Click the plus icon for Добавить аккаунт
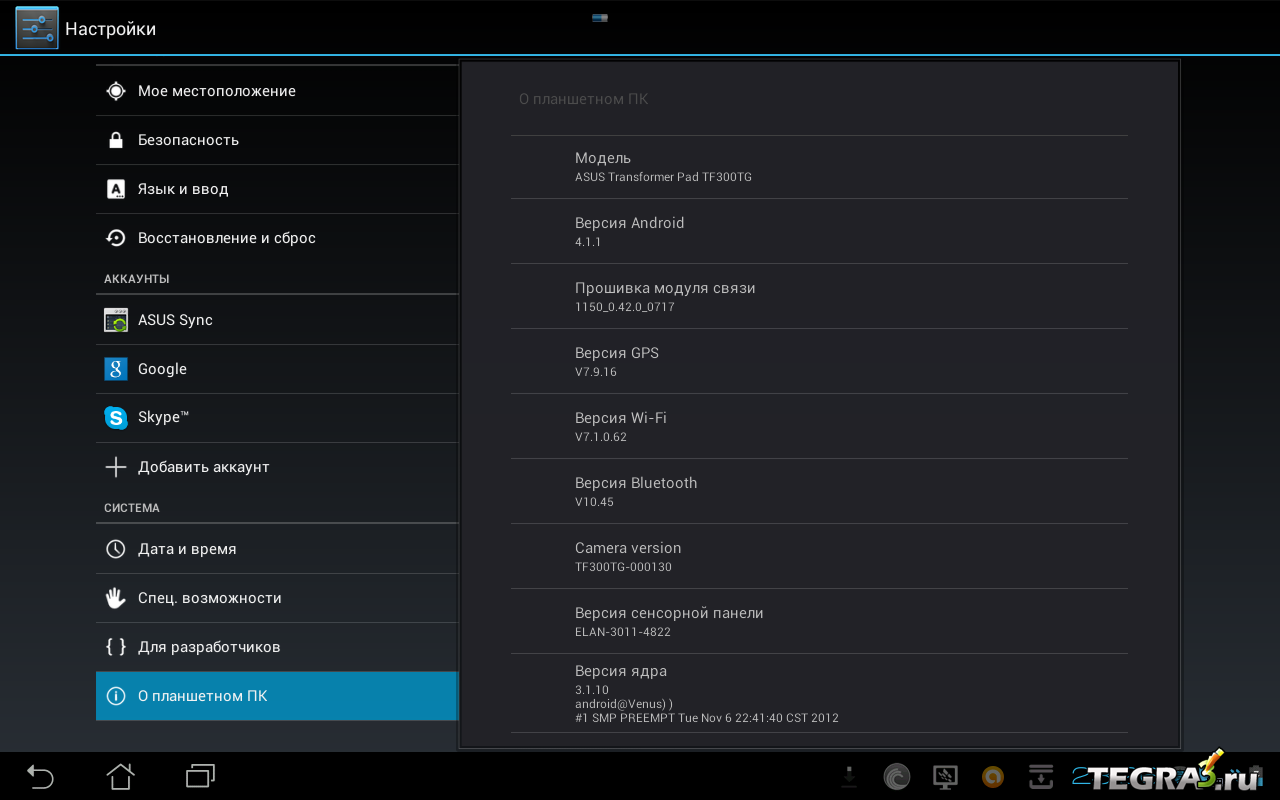 coord(116,467)
